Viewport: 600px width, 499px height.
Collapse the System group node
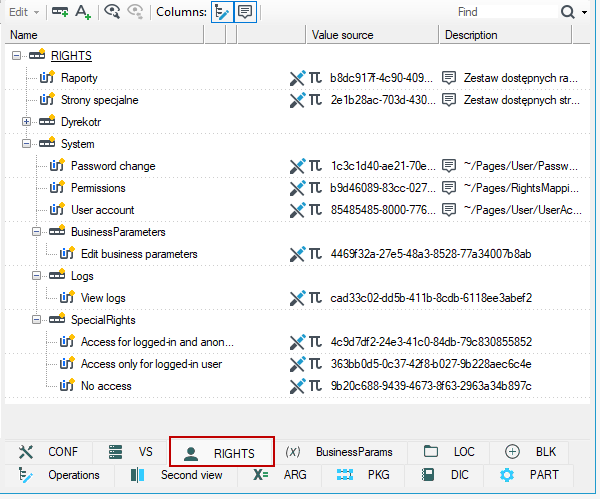26,144
